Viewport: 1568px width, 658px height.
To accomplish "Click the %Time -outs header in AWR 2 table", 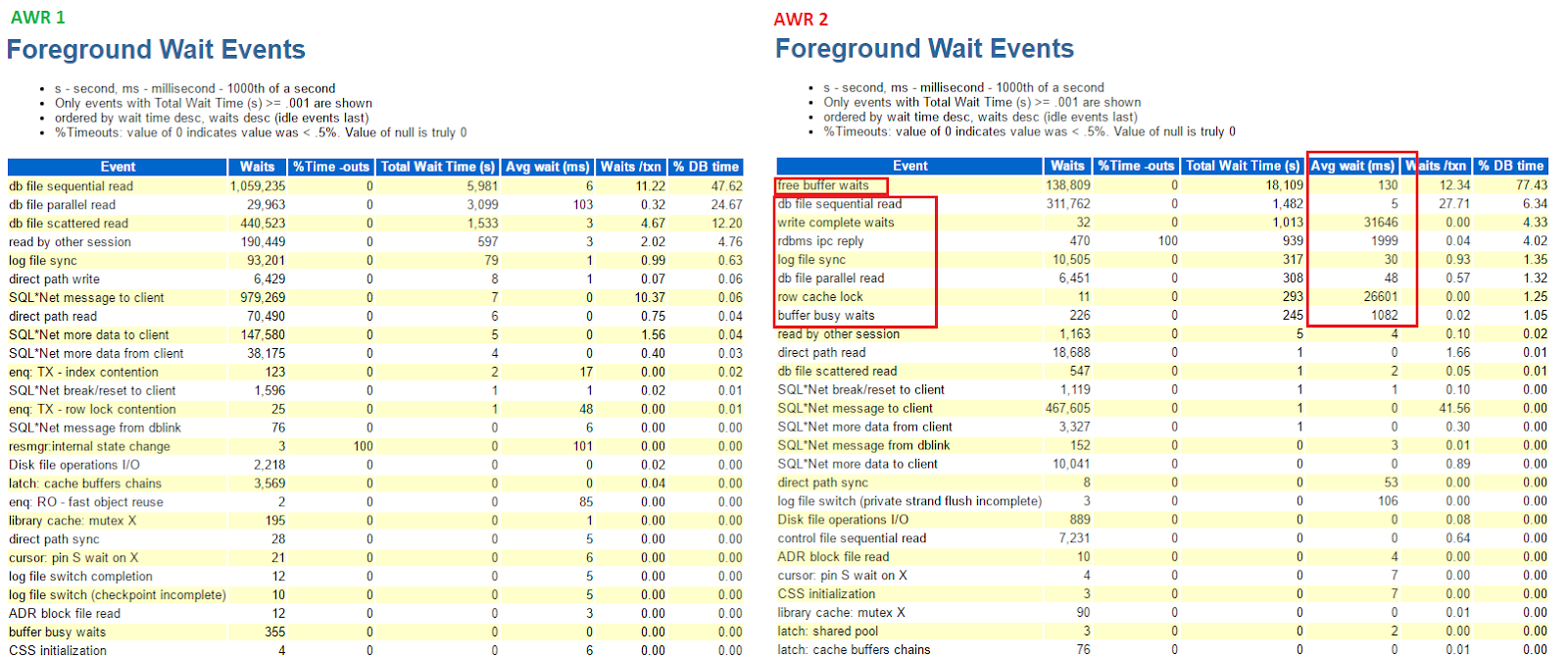I will (1136, 166).
